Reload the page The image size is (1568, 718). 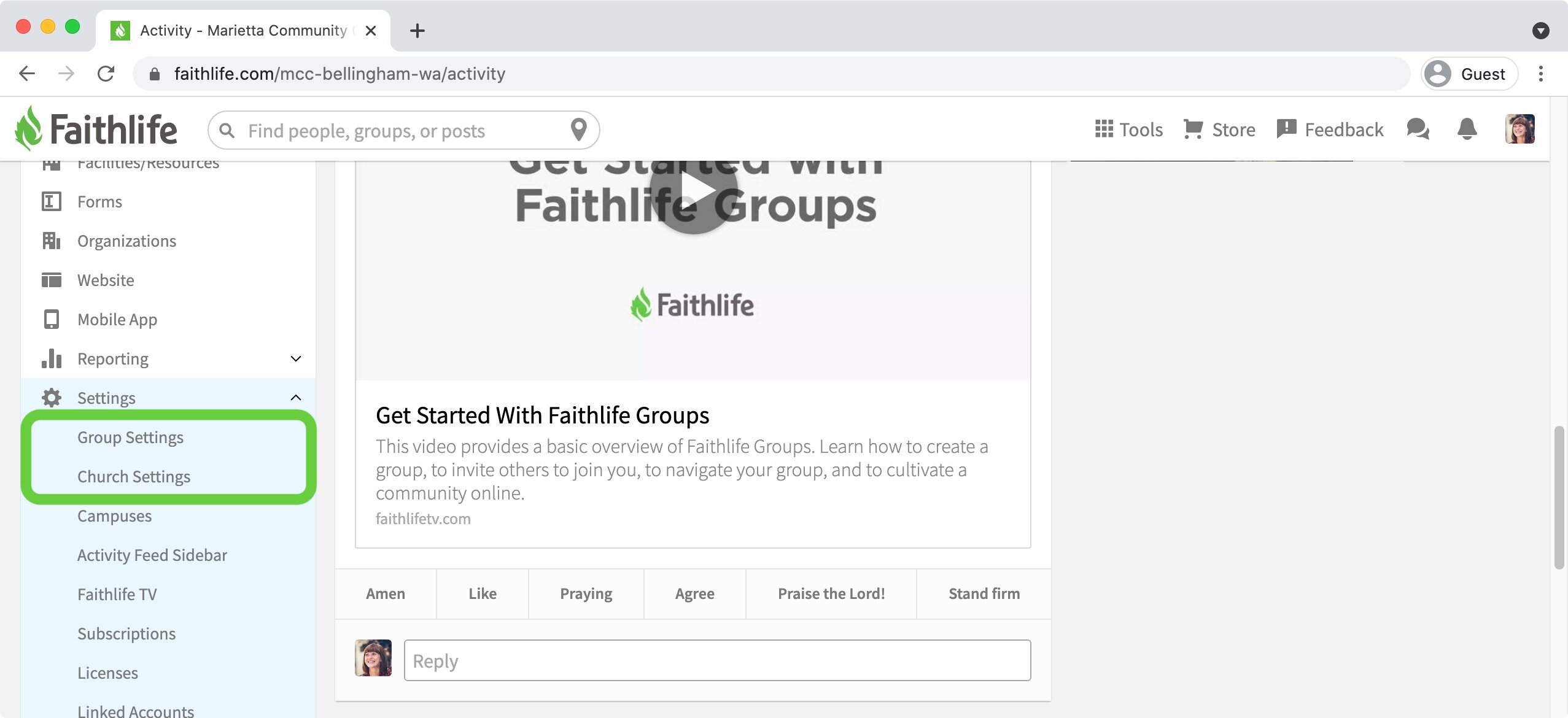click(x=106, y=74)
